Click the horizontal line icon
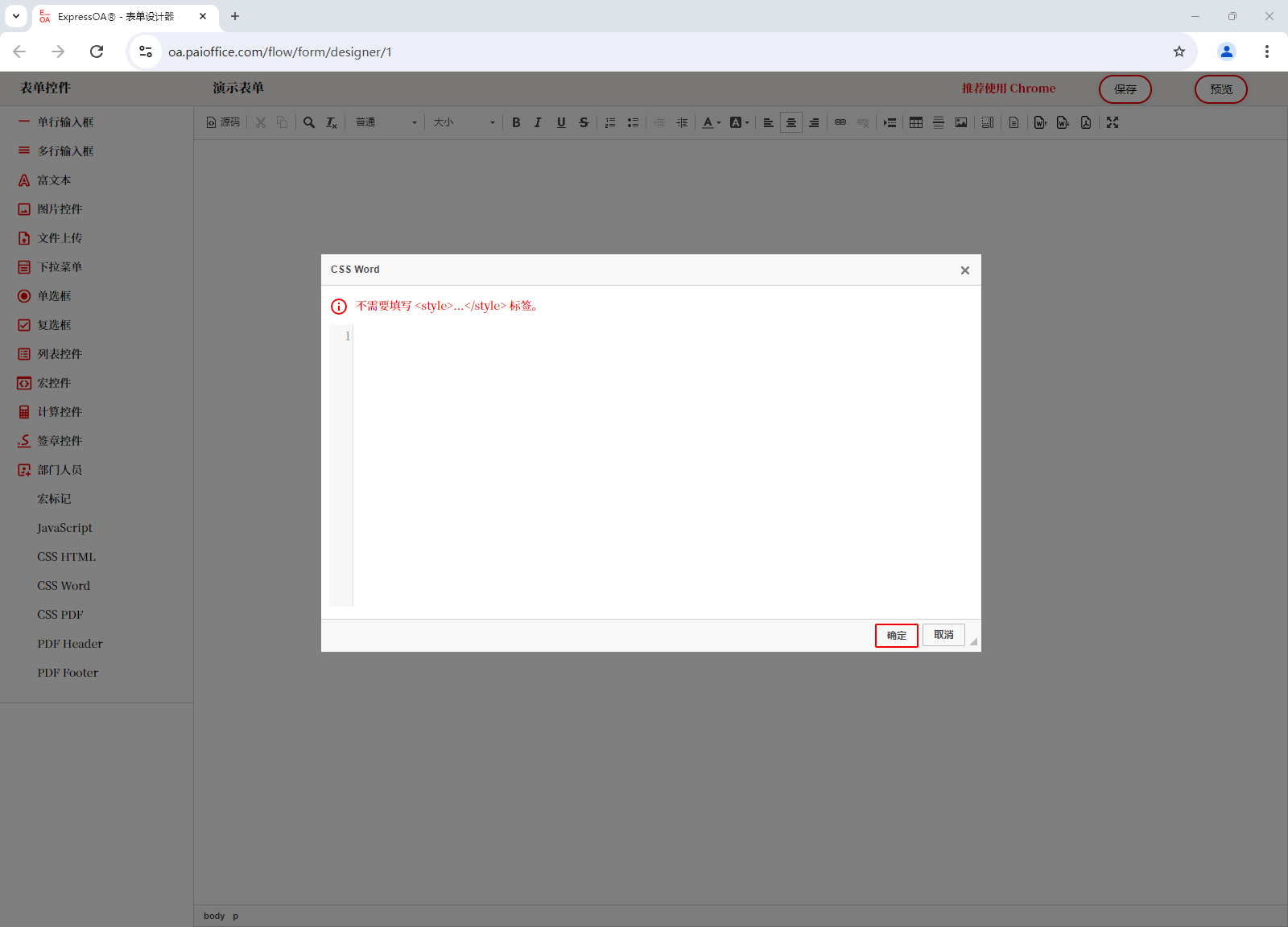Image resolution: width=1288 pixels, height=927 pixels. (x=939, y=122)
